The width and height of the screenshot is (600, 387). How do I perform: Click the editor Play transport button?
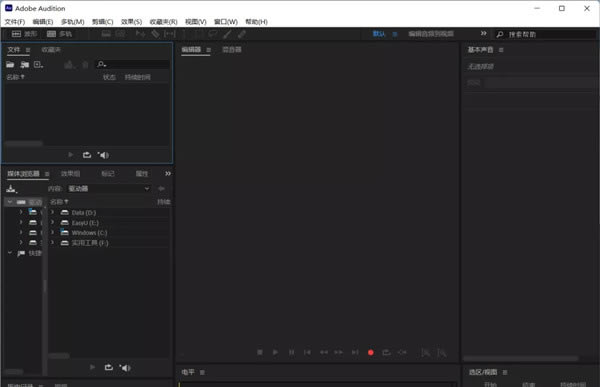275,352
